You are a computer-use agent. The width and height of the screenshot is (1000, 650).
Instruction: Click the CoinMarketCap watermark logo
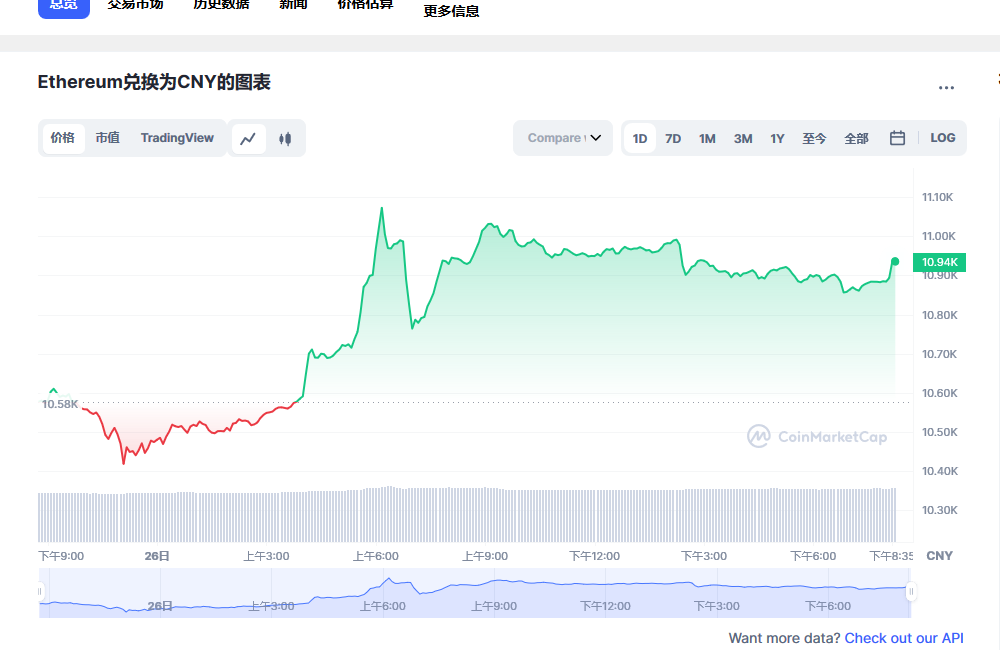pyautogui.click(x=817, y=437)
